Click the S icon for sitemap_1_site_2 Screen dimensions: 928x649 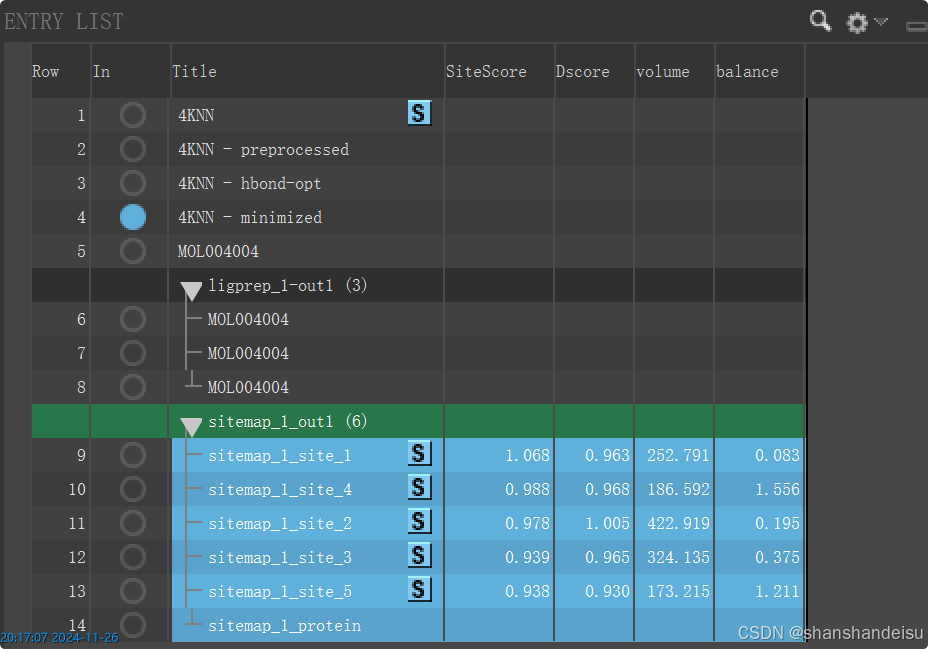(419, 522)
